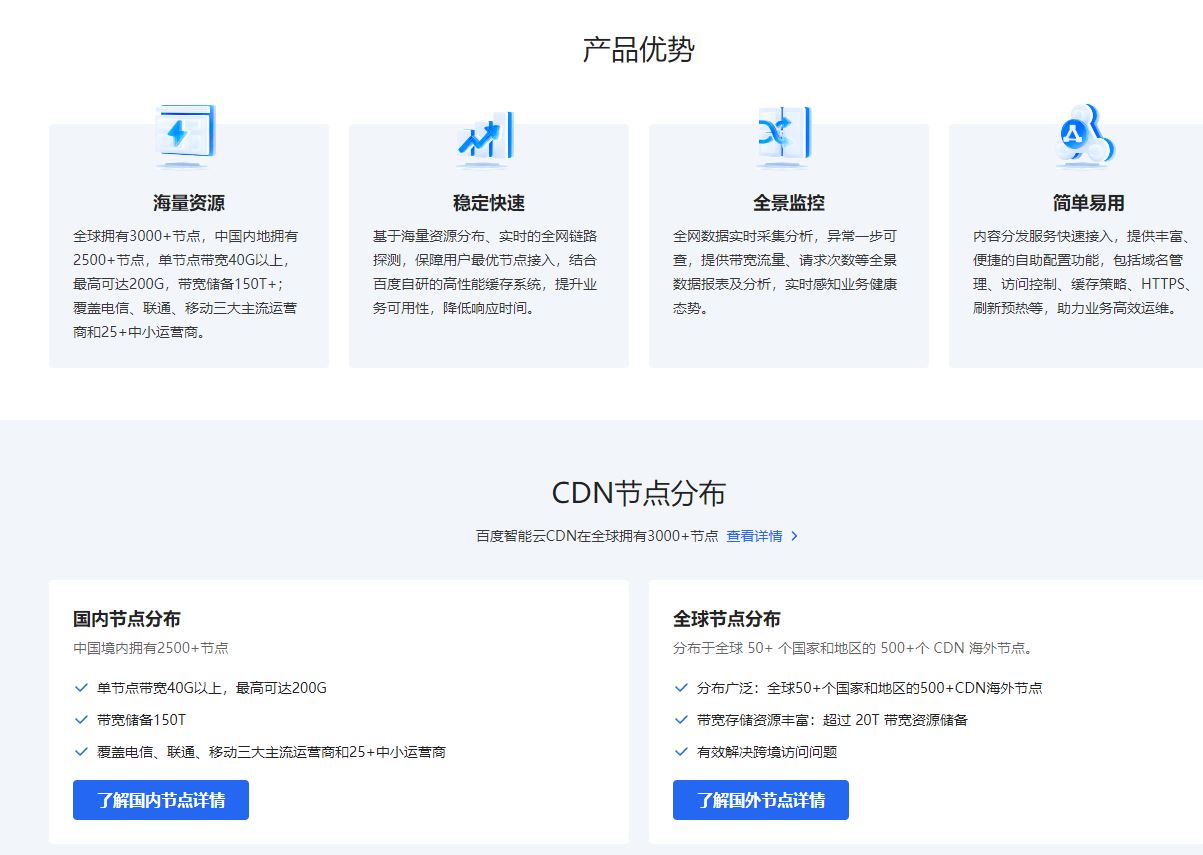Click checkmark icon beside 单节点带宽40G以上
This screenshot has width=1203, height=855.
coord(81,688)
